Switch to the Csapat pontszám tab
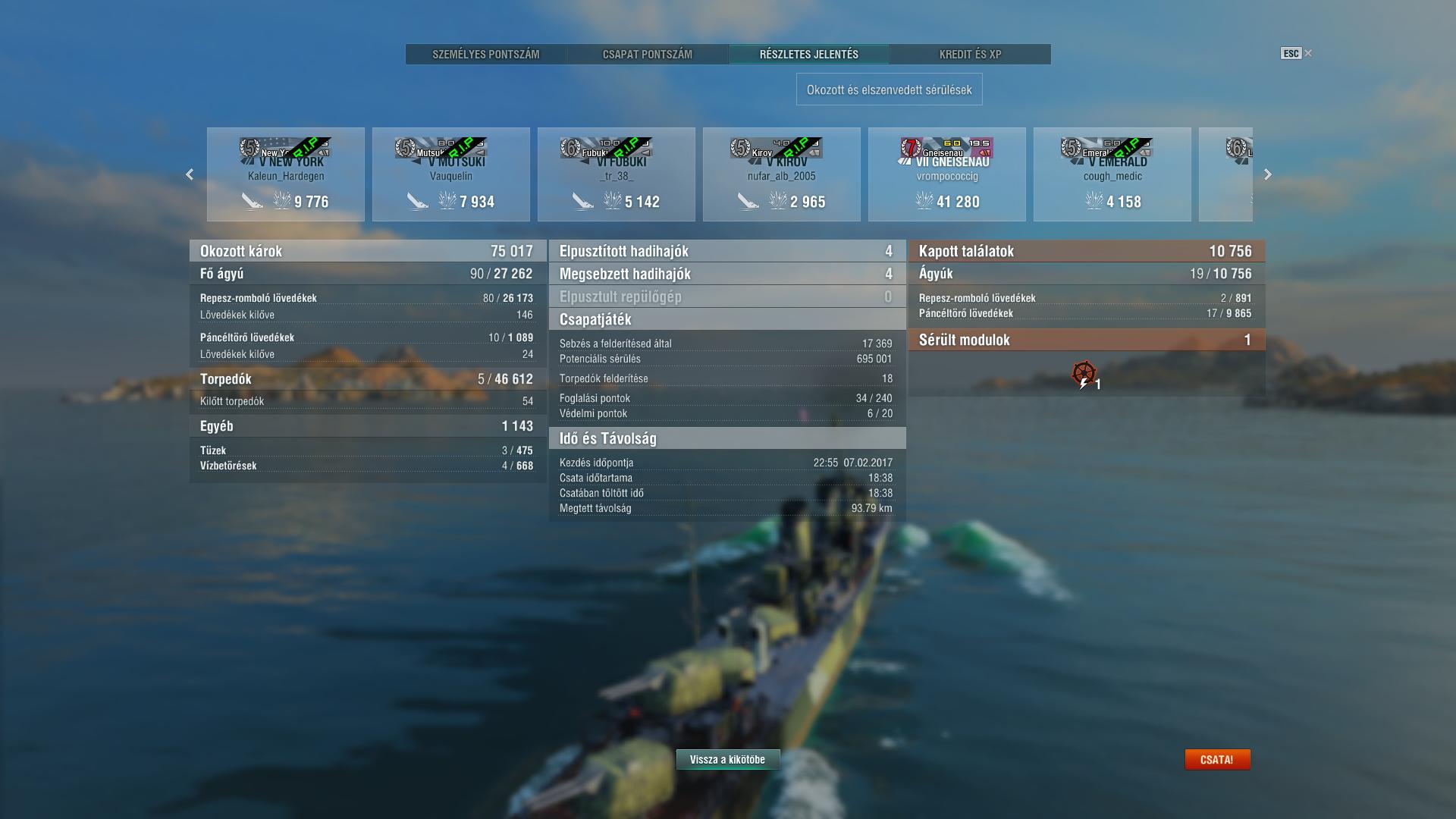Viewport: 1456px width, 819px height. [648, 55]
